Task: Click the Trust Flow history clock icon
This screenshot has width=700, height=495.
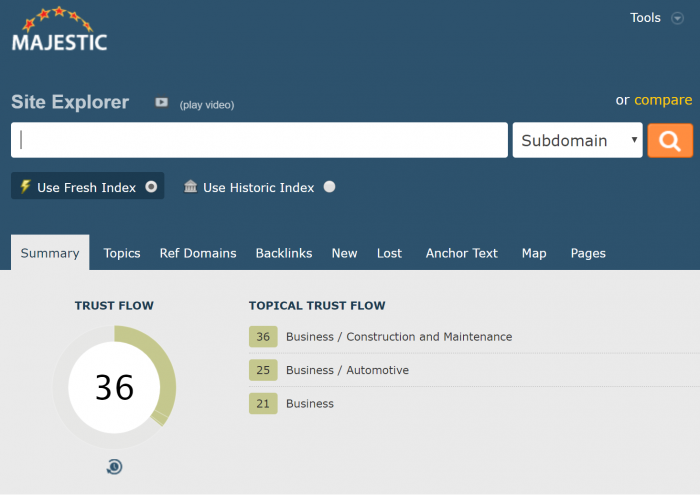Action: pos(114,466)
